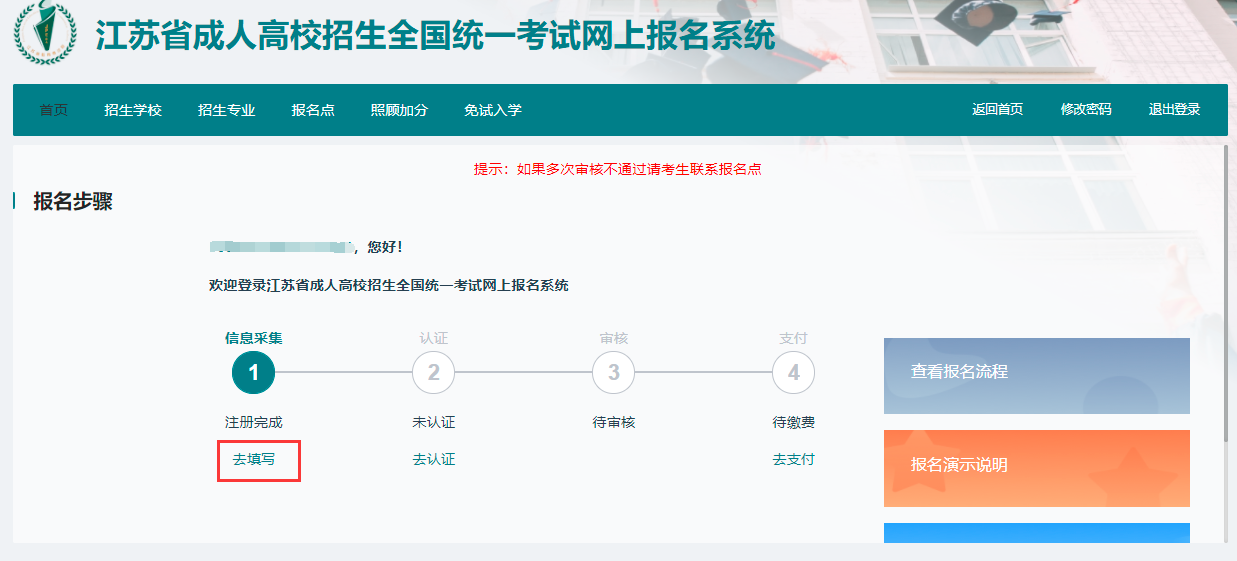Screen dimensions: 1237x561
Task: Select step 4 circle for 支付
Action: pyautogui.click(x=794, y=373)
